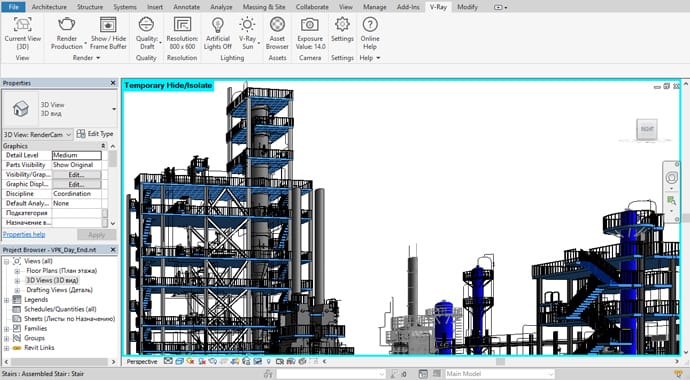Toggle Artificial Lights Off
690x380 pixels.
218,24
